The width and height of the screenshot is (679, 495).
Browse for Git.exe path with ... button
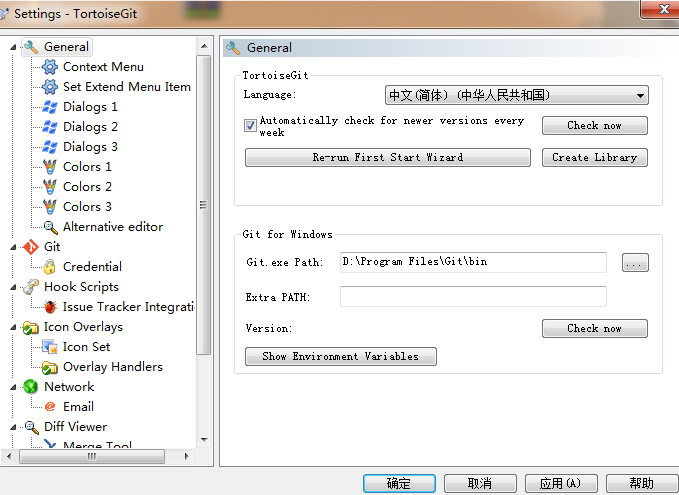coord(635,262)
